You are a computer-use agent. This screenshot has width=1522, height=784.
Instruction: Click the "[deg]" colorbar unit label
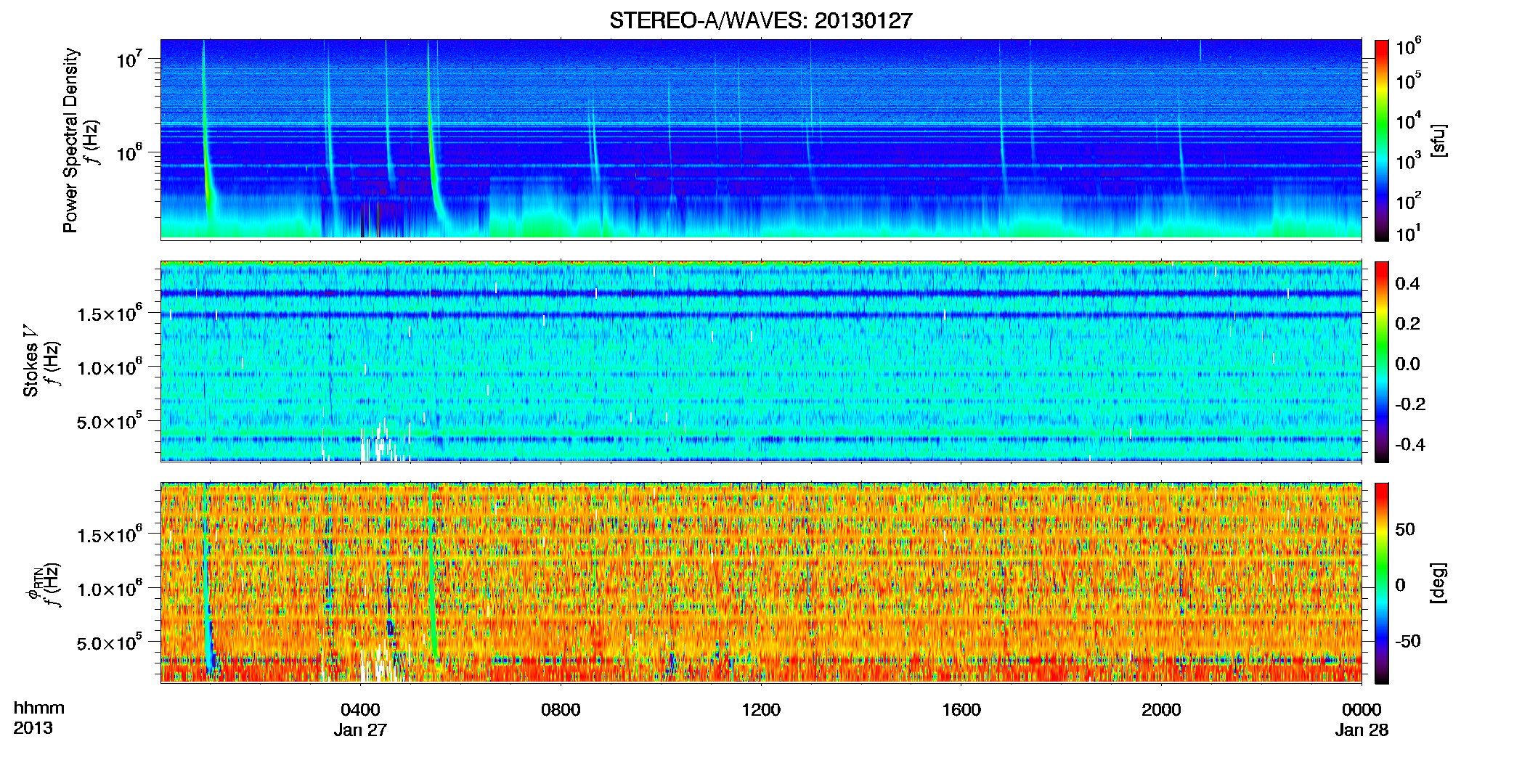[x=1438, y=583]
